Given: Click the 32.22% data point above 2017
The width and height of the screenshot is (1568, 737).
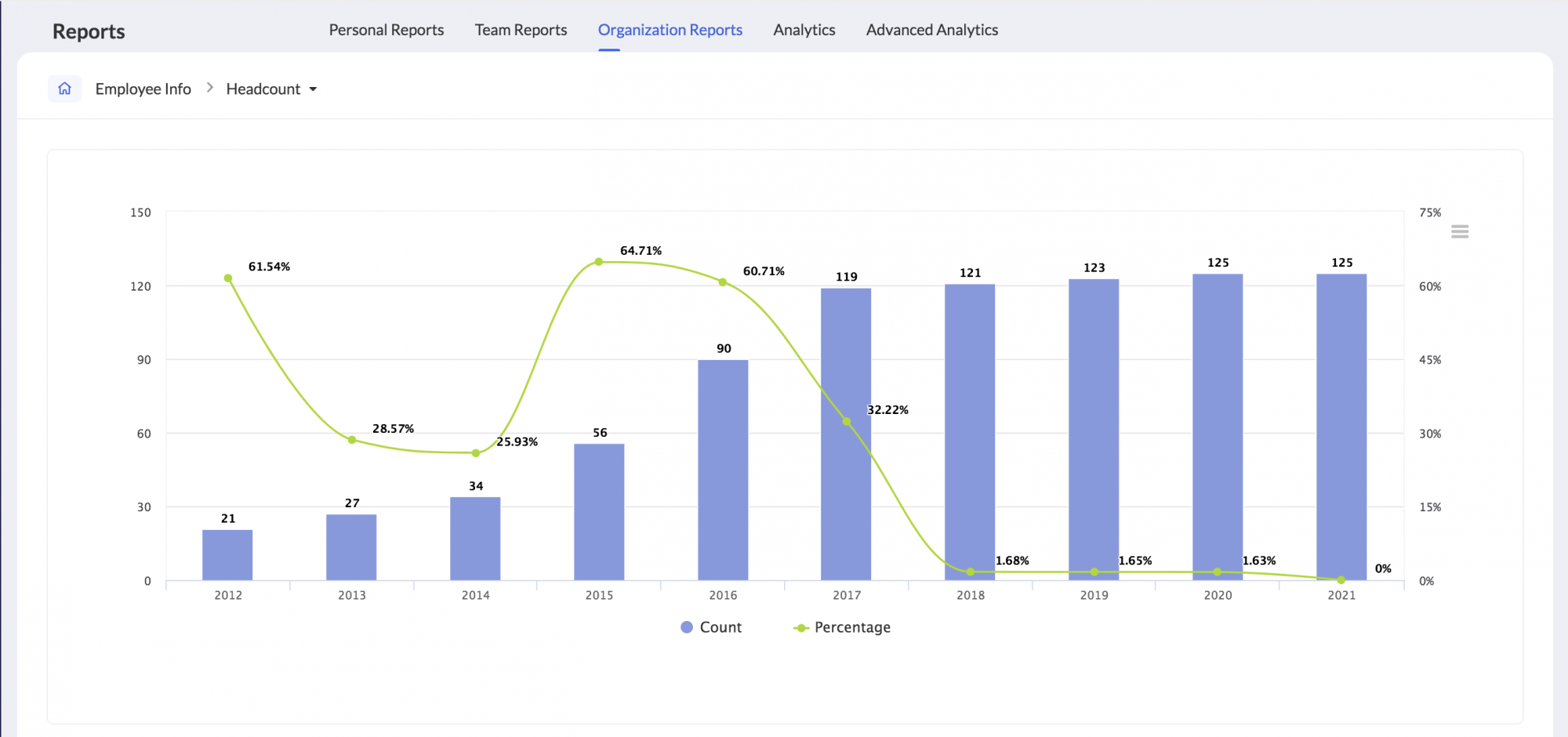Looking at the screenshot, I should [847, 421].
